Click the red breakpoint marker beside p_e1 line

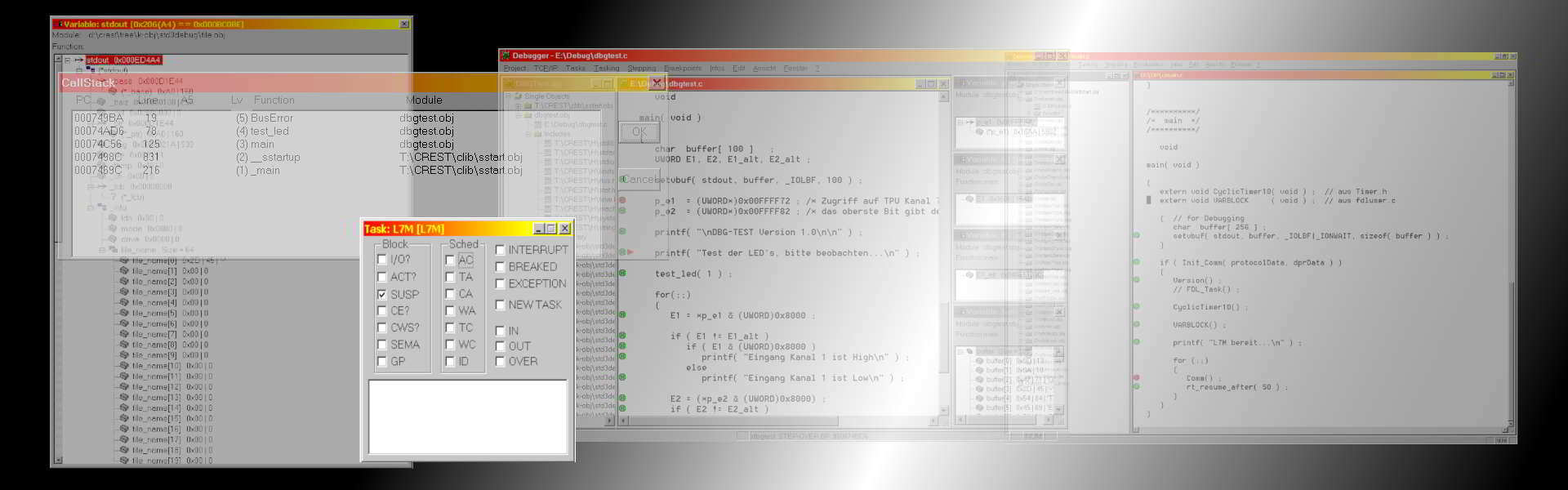point(622,200)
